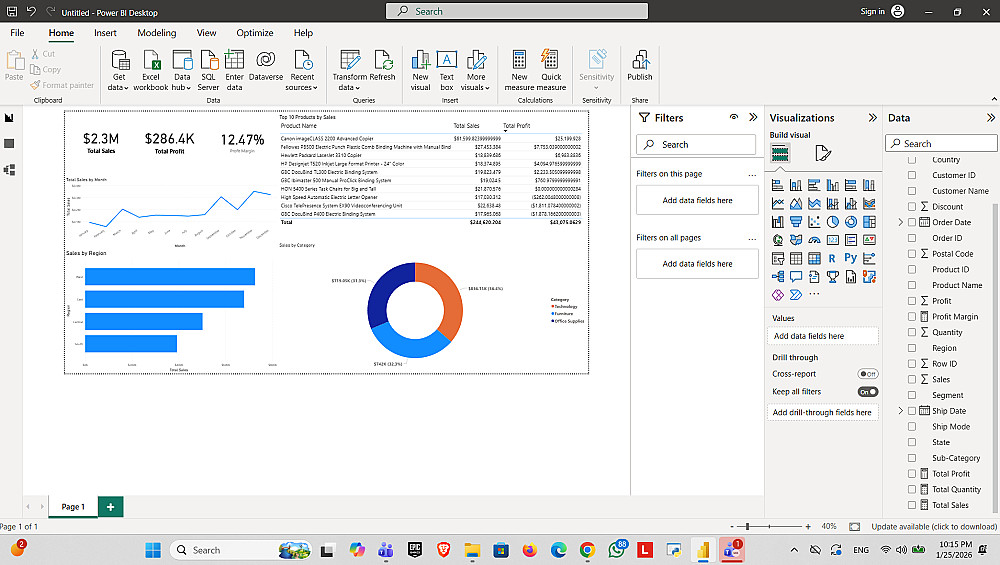Add a new report page
This screenshot has height=565, width=1000.
tap(110, 507)
